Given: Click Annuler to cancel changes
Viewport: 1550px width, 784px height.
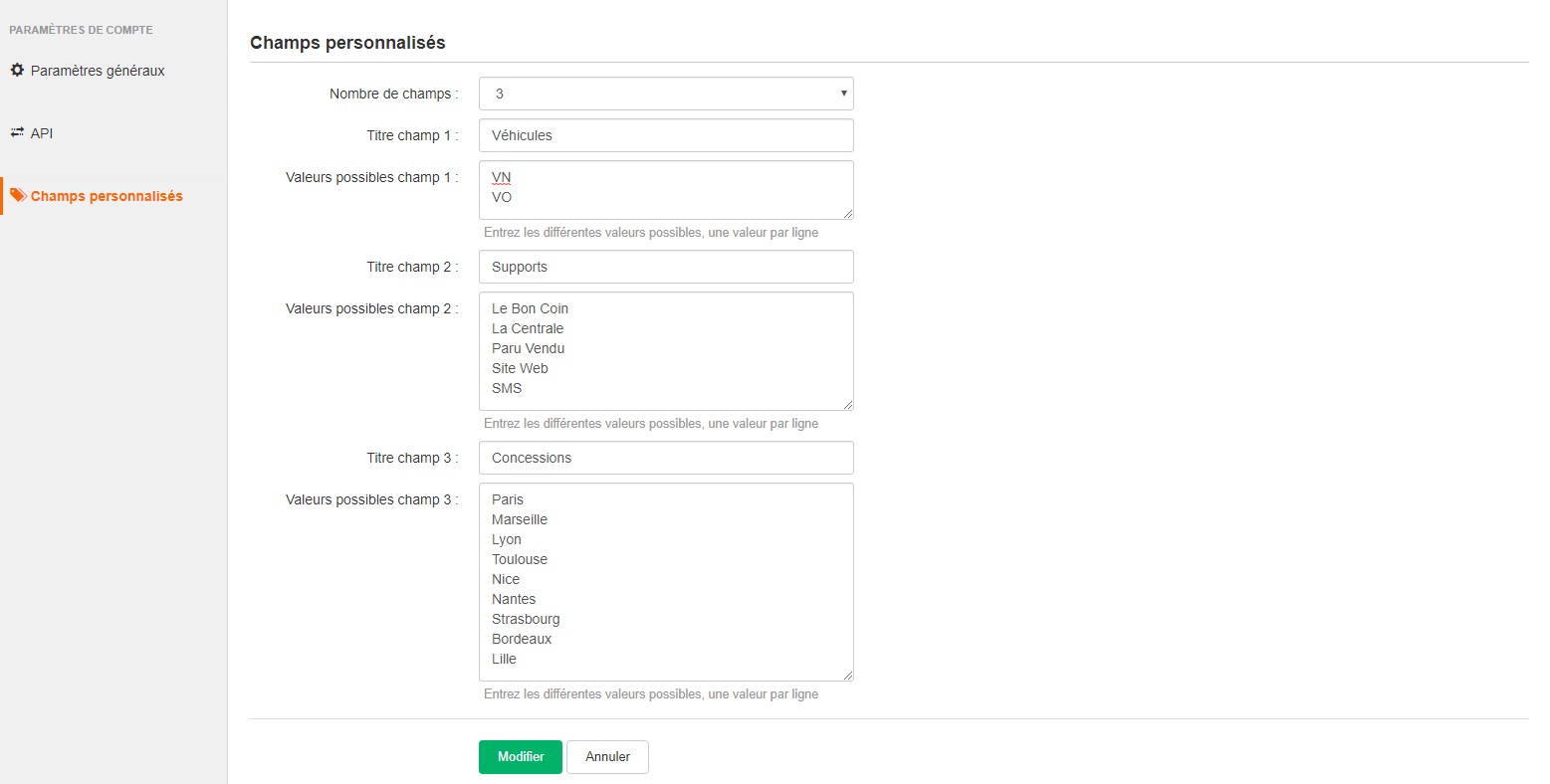Looking at the screenshot, I should [x=606, y=756].
